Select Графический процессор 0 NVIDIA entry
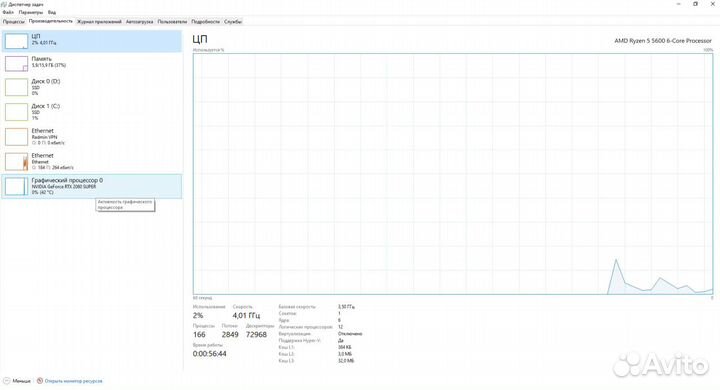 (x=92, y=186)
